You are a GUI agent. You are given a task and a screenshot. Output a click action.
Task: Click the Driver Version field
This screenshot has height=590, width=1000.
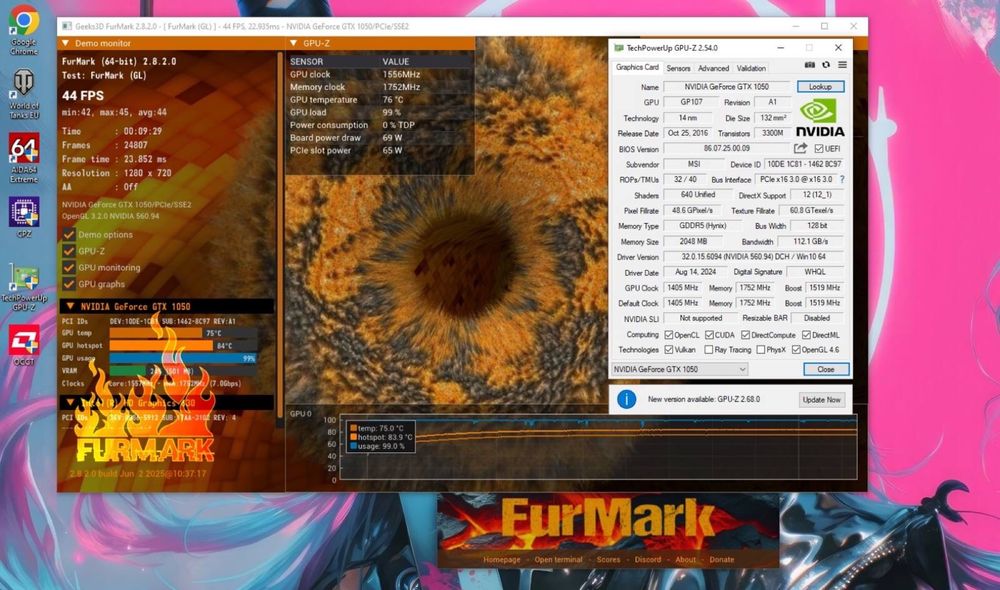coord(753,257)
